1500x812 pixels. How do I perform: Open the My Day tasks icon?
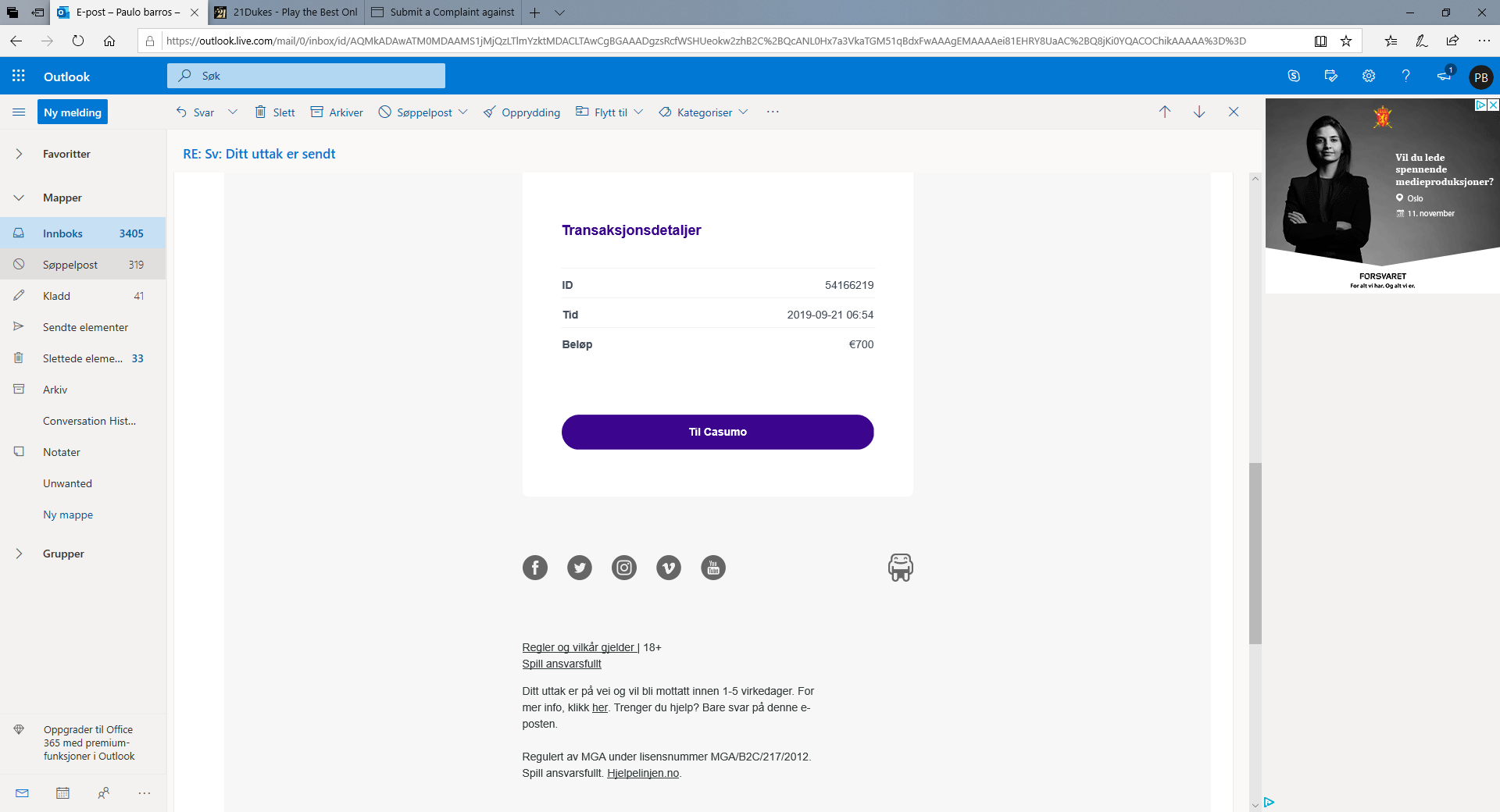tap(1331, 76)
